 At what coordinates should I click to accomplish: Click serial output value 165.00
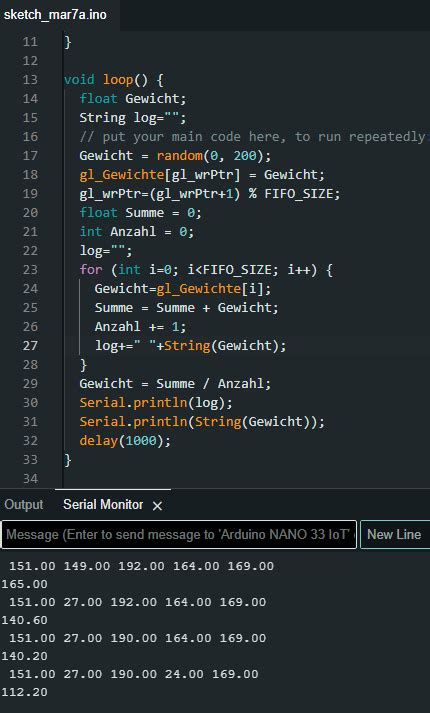coord(25,584)
